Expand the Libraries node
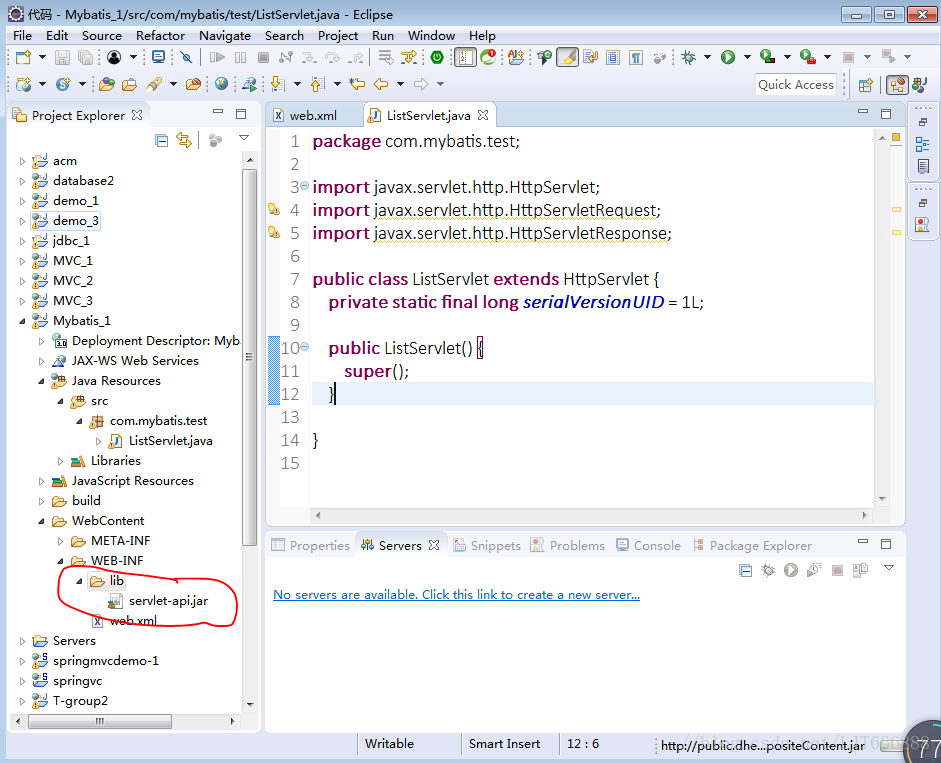This screenshot has width=941, height=763. (61, 461)
